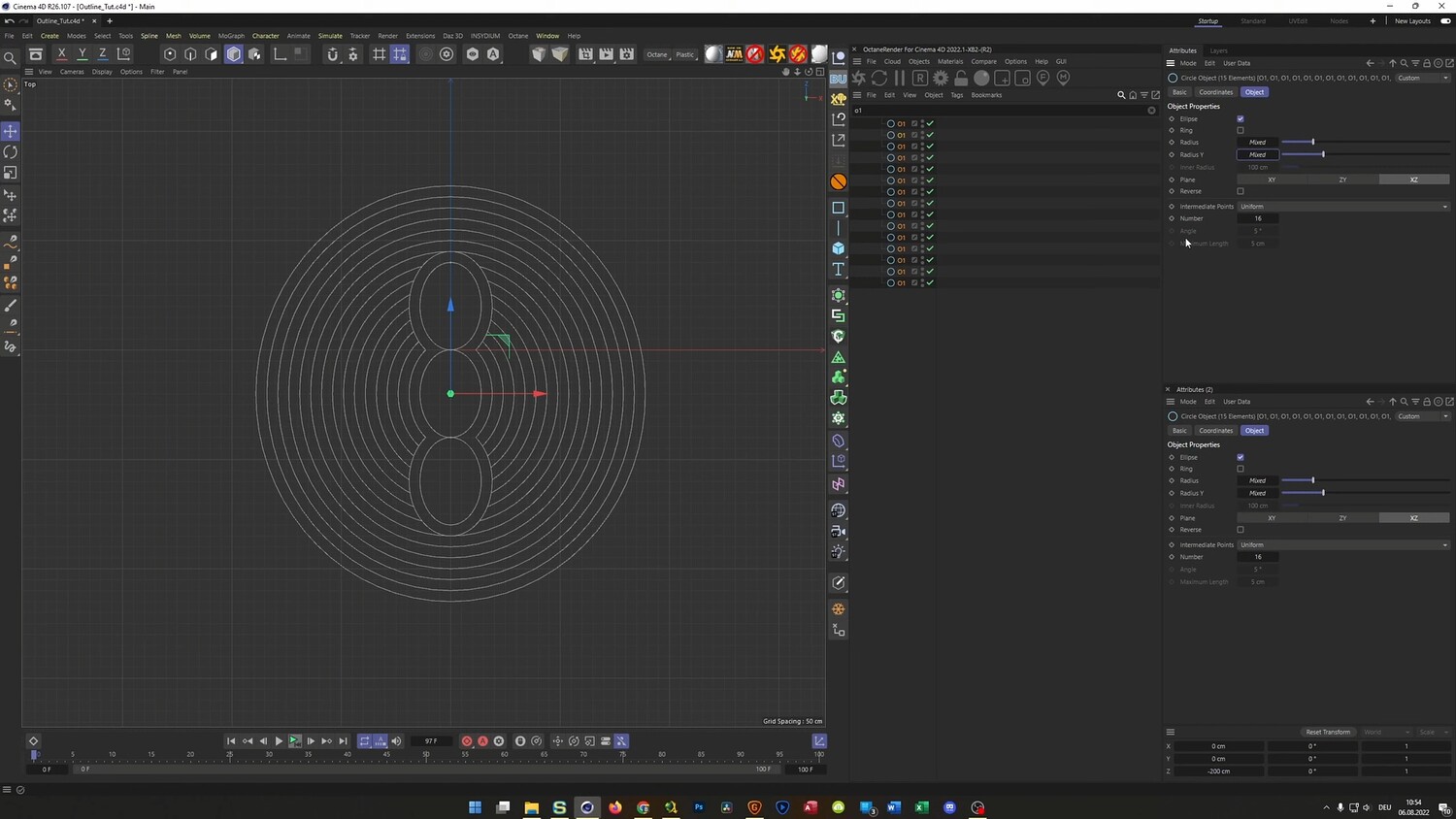Uncheck Ellipse in the upper Attributes panel

(x=1241, y=119)
